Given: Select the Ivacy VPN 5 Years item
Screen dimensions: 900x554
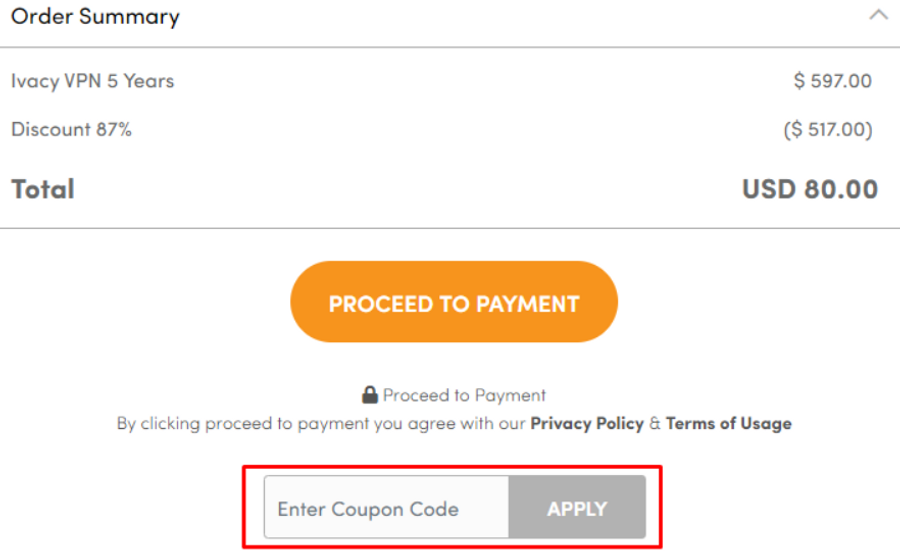Looking at the screenshot, I should [93, 81].
